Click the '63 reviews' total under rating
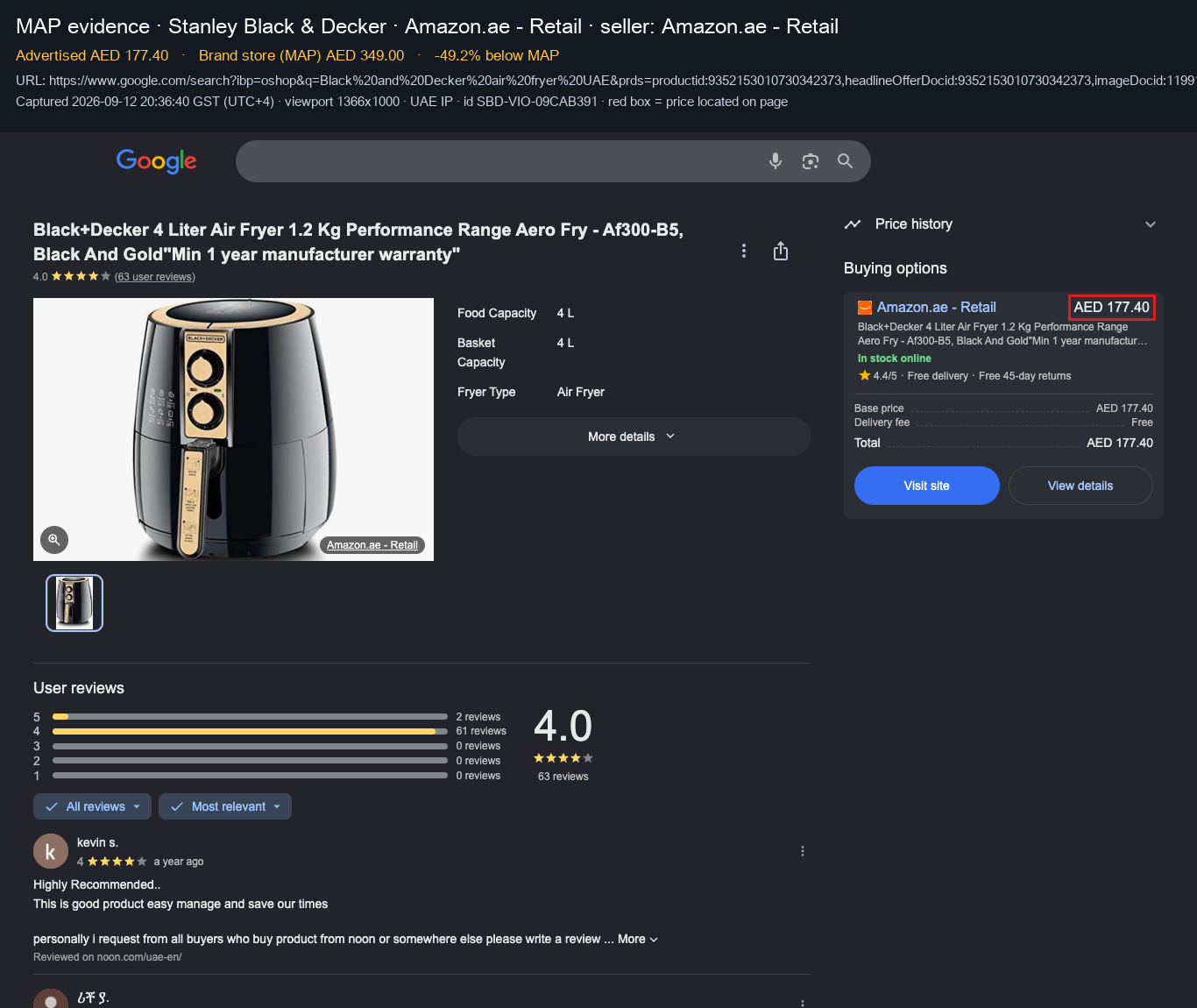 tap(563, 777)
